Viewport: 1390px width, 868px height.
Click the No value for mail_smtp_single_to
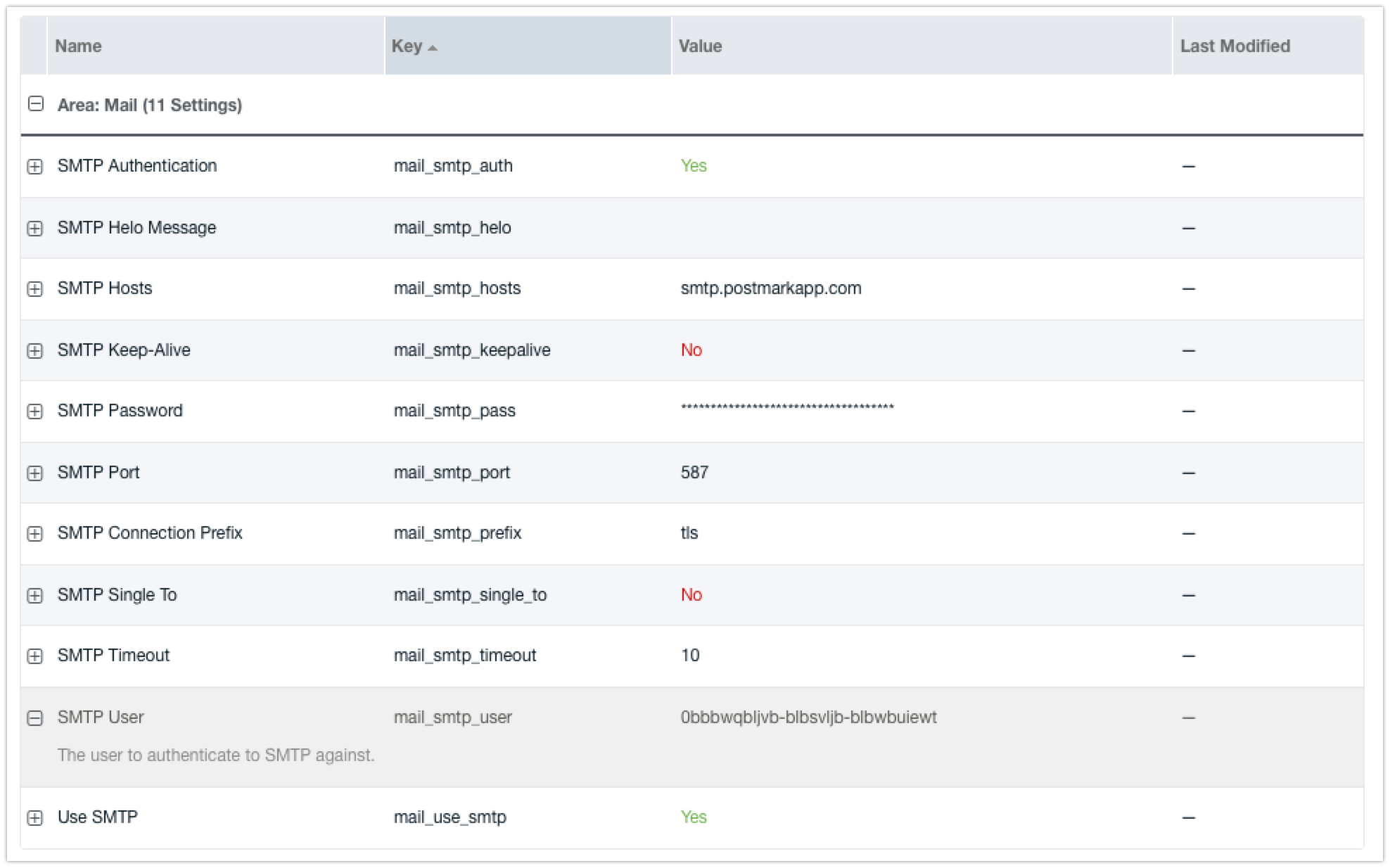click(691, 594)
